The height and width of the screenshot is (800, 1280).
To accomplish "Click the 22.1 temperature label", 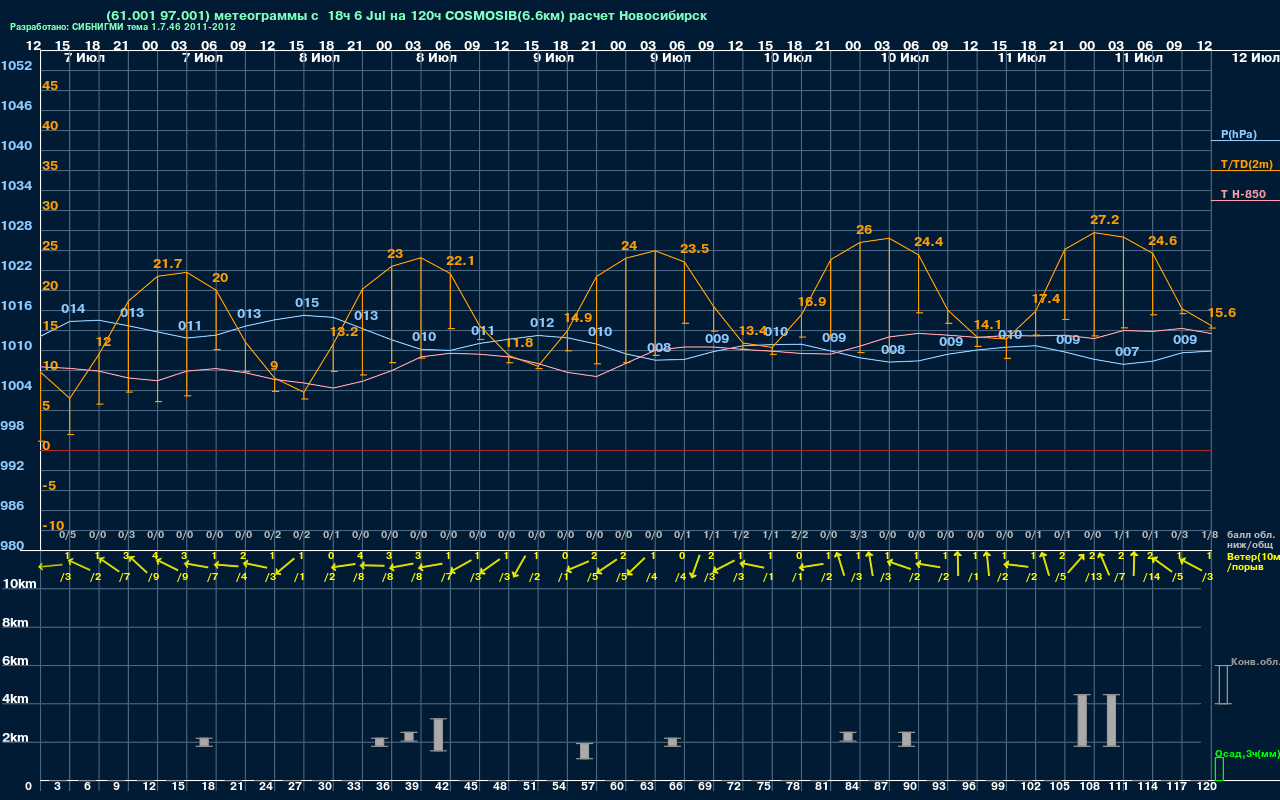I will click(x=460, y=261).
